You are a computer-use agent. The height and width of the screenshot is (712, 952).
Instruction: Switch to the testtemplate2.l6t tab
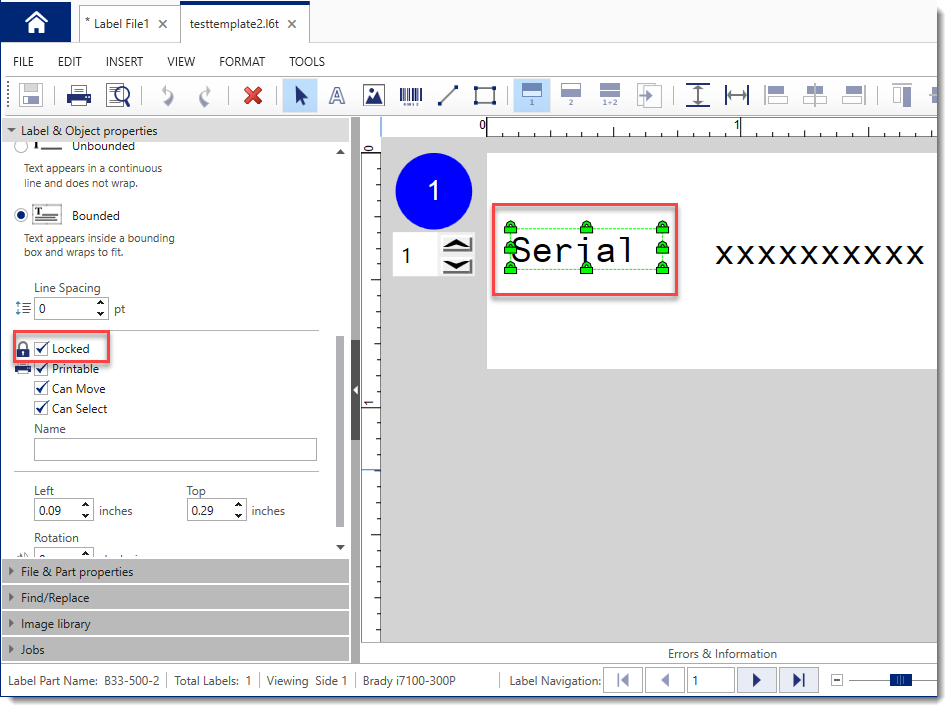tap(235, 23)
